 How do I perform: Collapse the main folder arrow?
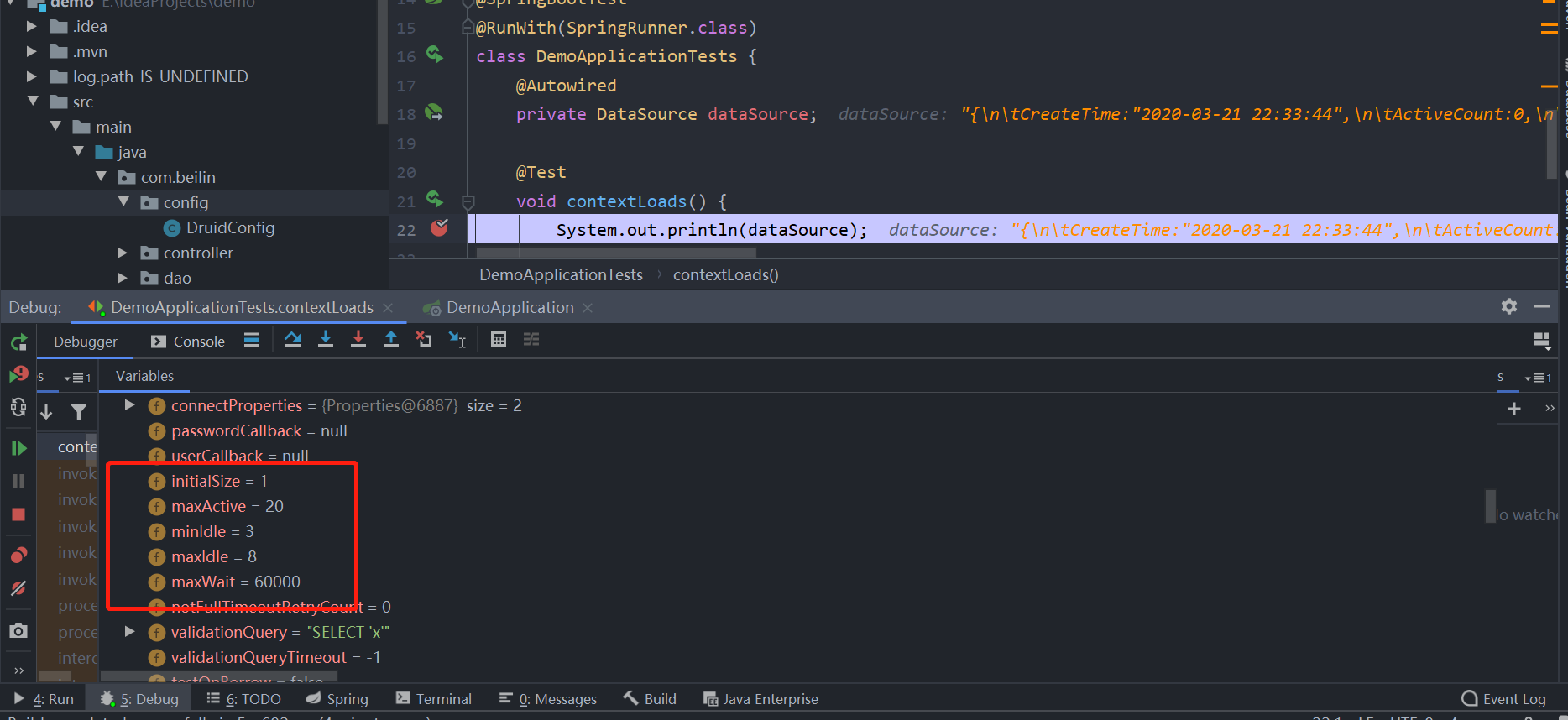point(55,127)
